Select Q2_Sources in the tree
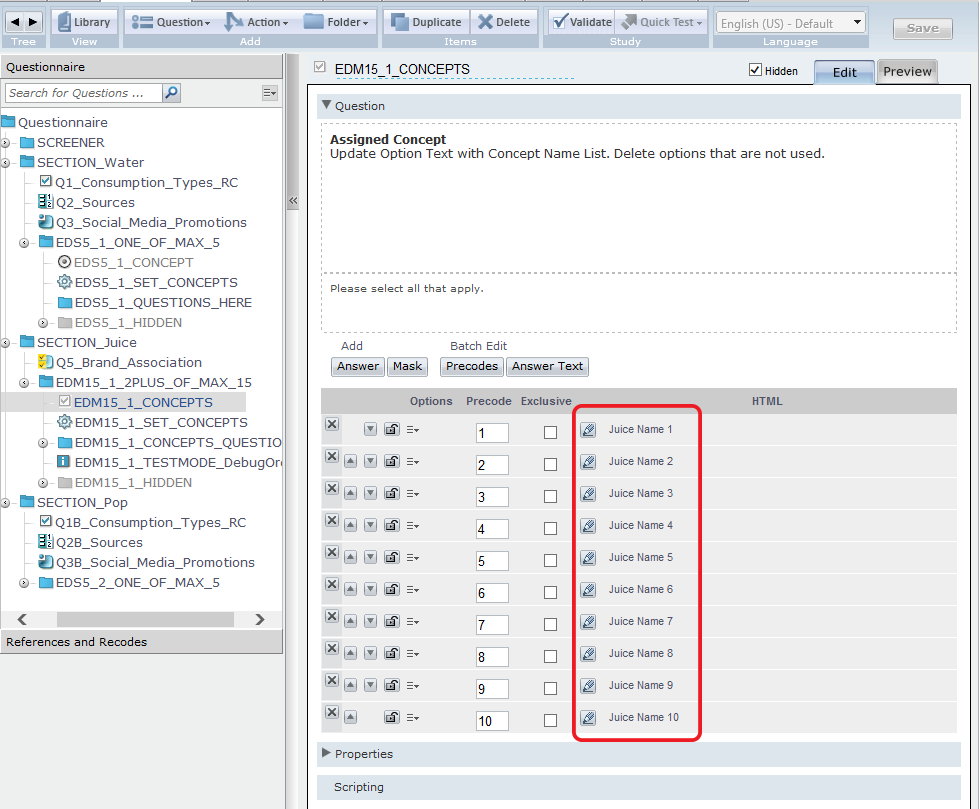Viewport: 980px width, 809px height. [x=95, y=203]
